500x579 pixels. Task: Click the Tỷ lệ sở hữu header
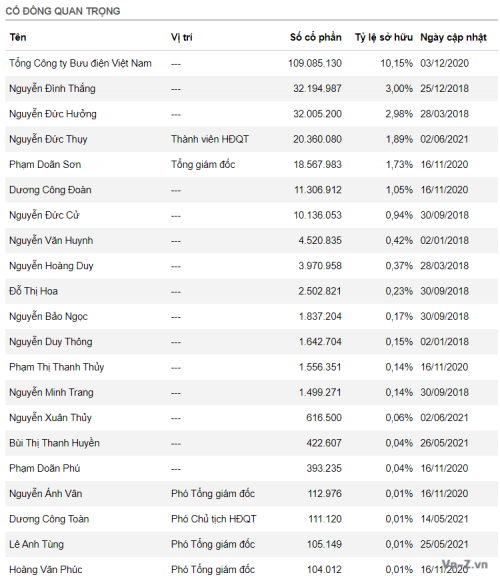pyautogui.click(x=384, y=37)
